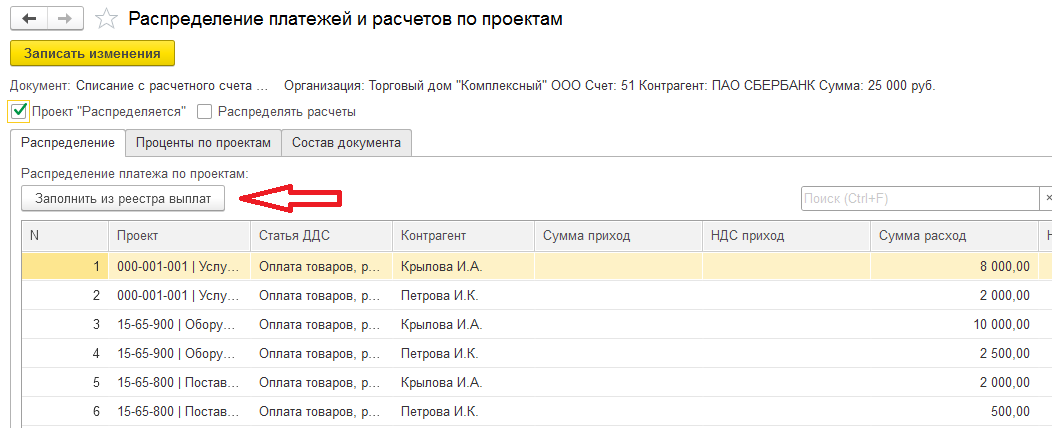The width and height of the screenshot is (1052, 428).
Task: Switch to the Распределение tab
Action: (x=67, y=143)
